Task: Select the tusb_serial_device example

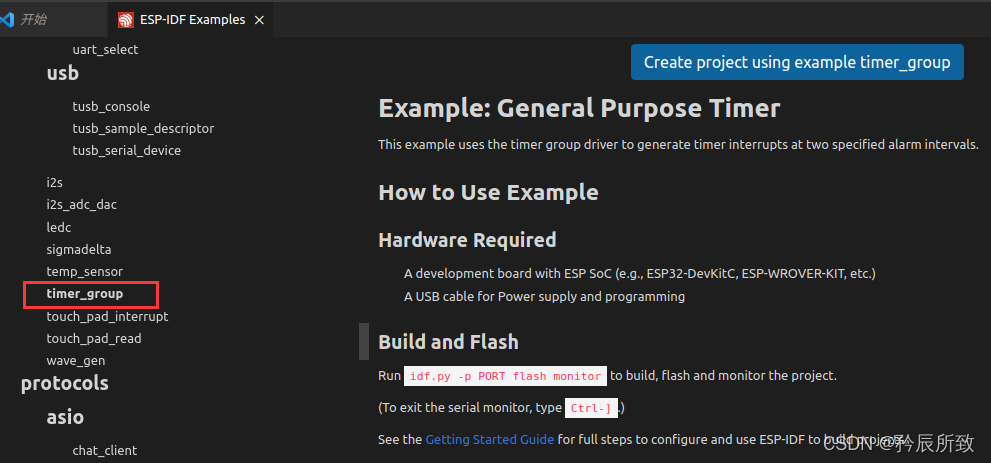Action: pyautogui.click(x=127, y=150)
